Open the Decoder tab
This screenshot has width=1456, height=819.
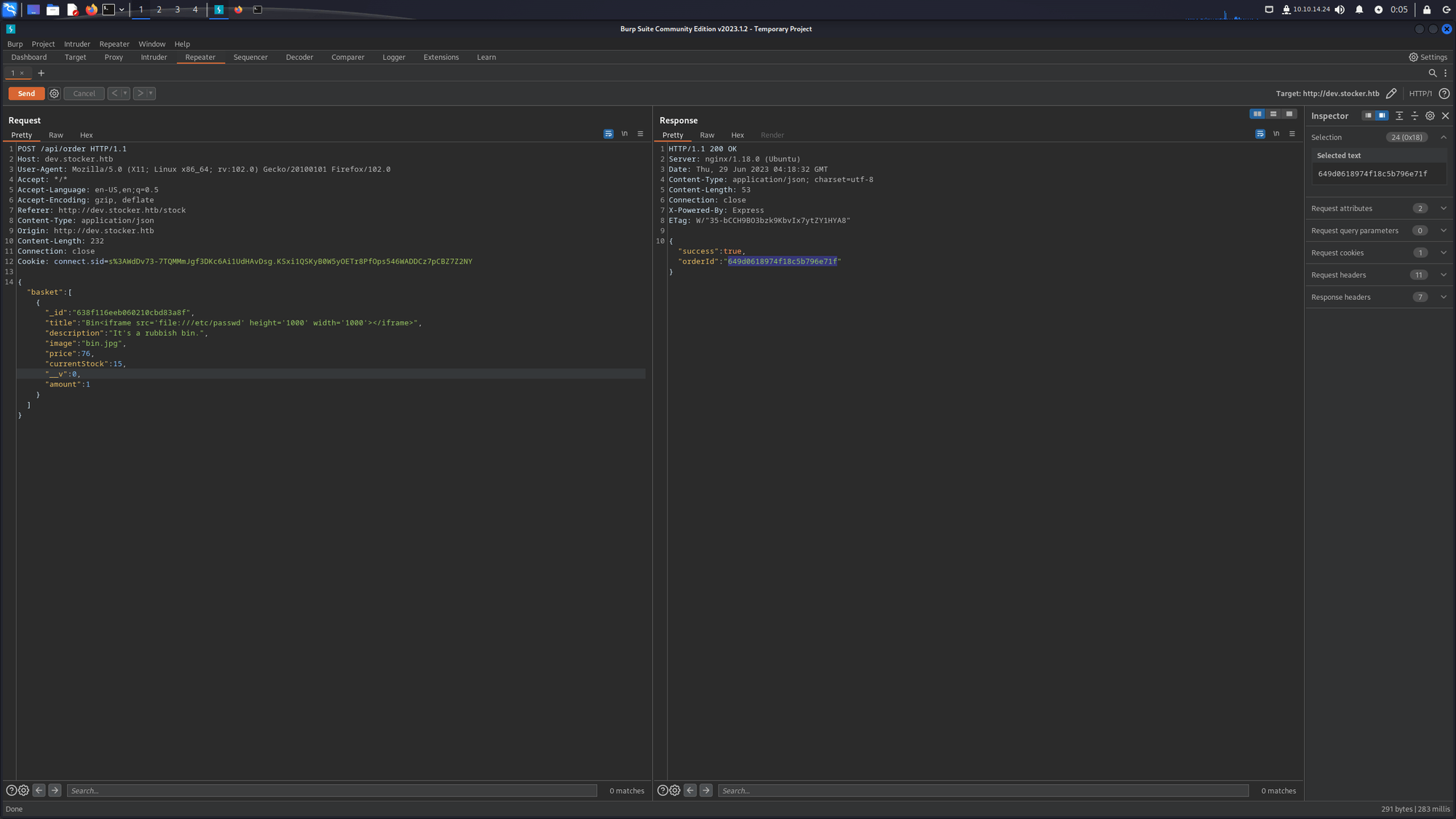tap(299, 57)
